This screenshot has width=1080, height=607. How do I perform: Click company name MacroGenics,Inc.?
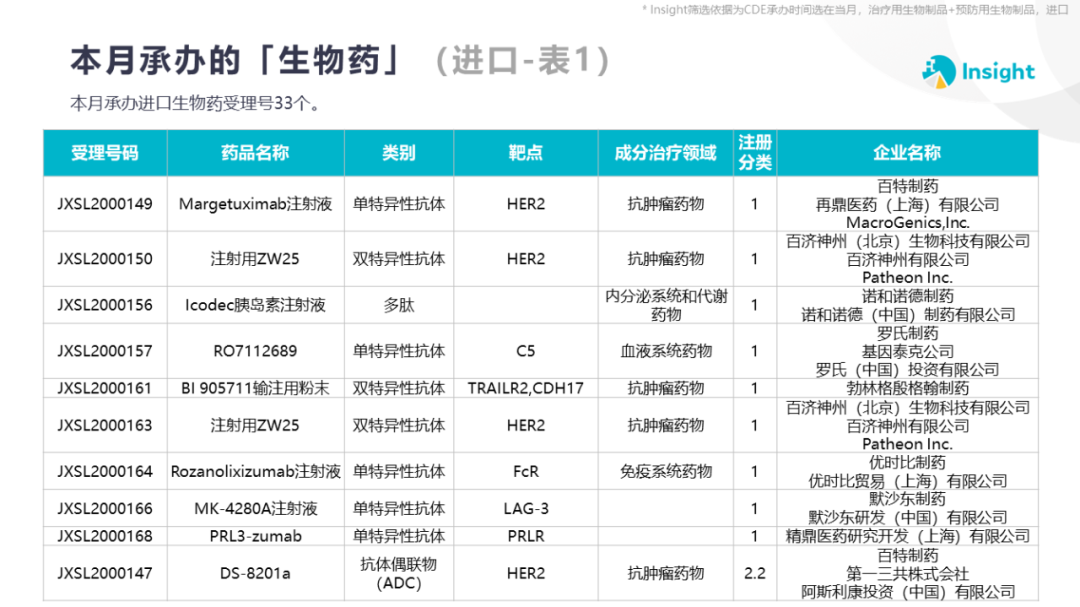[x=908, y=223]
